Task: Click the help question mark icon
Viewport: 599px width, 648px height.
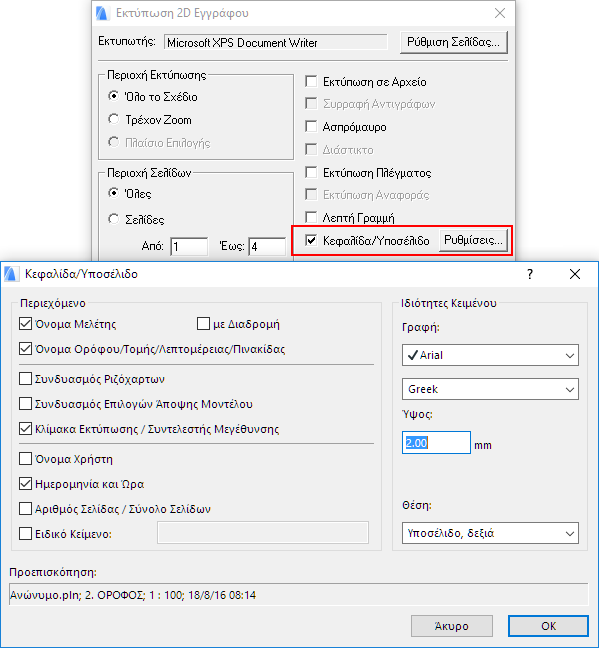Action: coord(530,274)
